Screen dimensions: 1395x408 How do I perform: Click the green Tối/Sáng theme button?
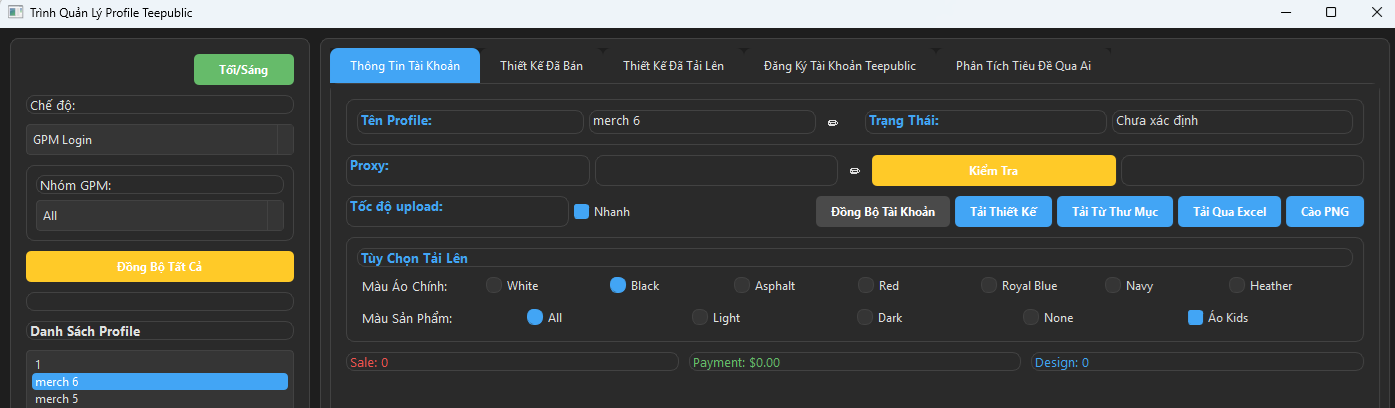pyautogui.click(x=244, y=70)
